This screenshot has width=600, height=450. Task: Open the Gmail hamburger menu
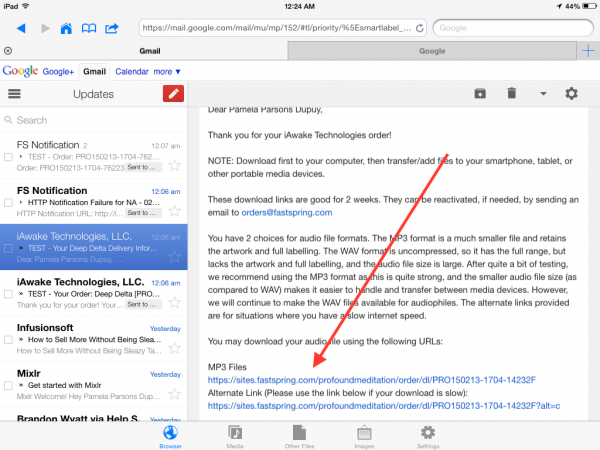click(14, 94)
